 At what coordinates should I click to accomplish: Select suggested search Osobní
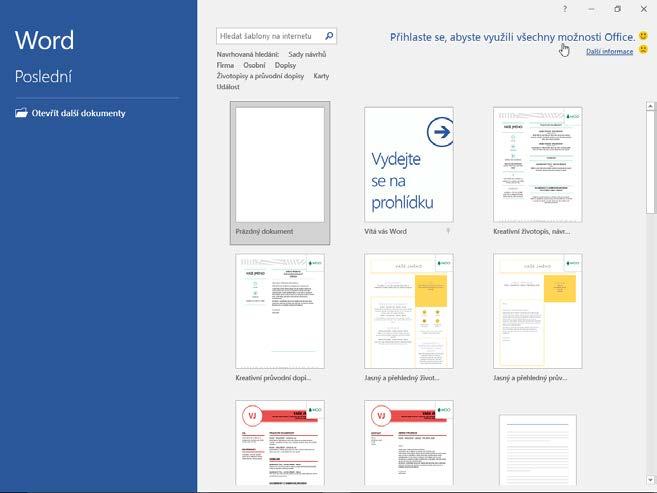(254, 65)
